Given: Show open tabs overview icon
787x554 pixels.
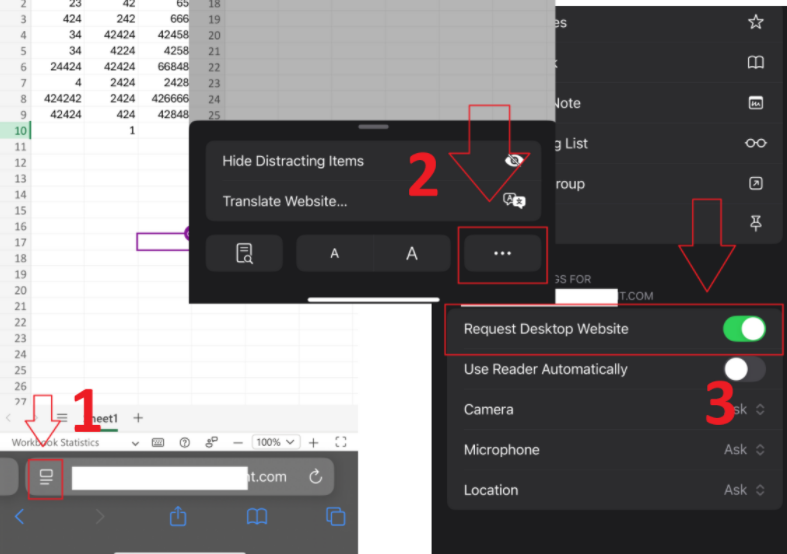Looking at the screenshot, I should pyautogui.click(x=336, y=516).
